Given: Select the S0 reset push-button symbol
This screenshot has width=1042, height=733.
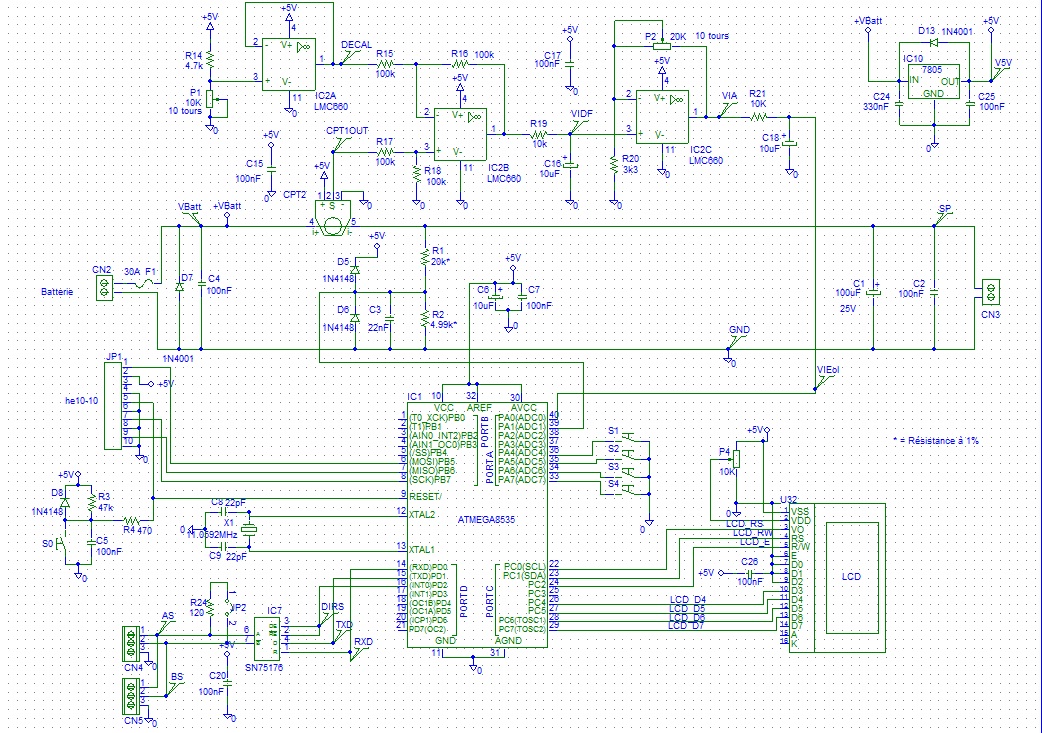Looking at the screenshot, I should (62, 544).
